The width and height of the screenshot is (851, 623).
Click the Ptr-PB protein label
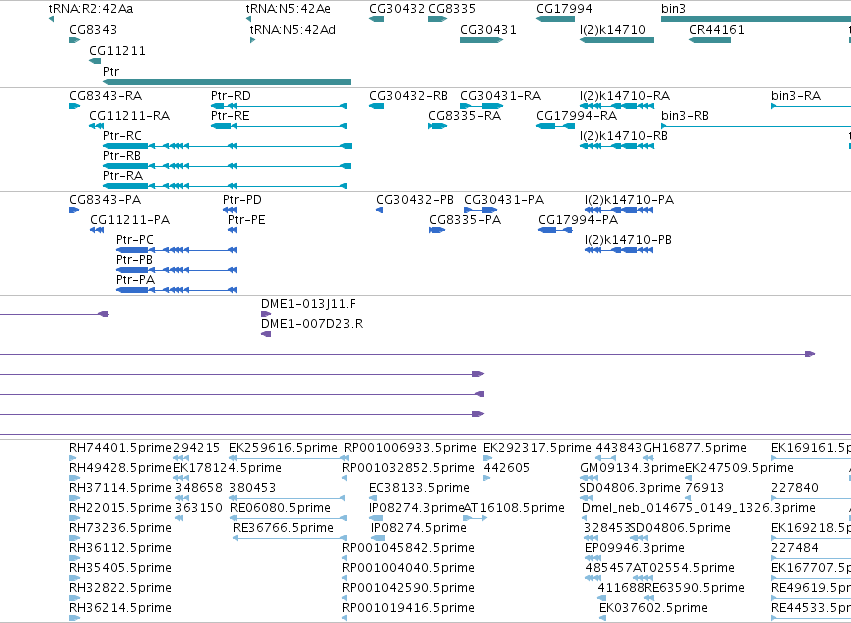click(x=134, y=260)
